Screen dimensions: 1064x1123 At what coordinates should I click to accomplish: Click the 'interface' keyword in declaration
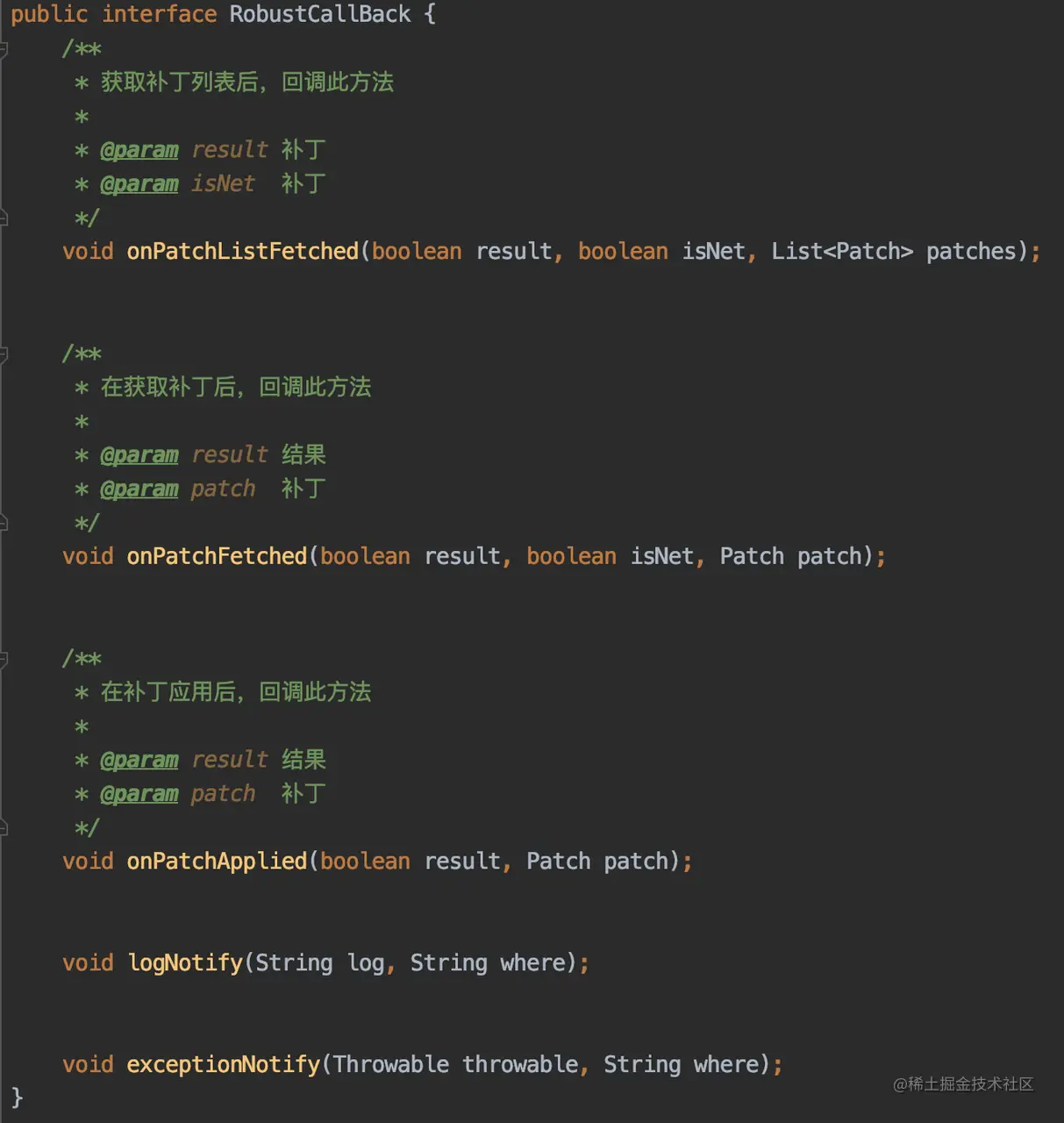(159, 14)
